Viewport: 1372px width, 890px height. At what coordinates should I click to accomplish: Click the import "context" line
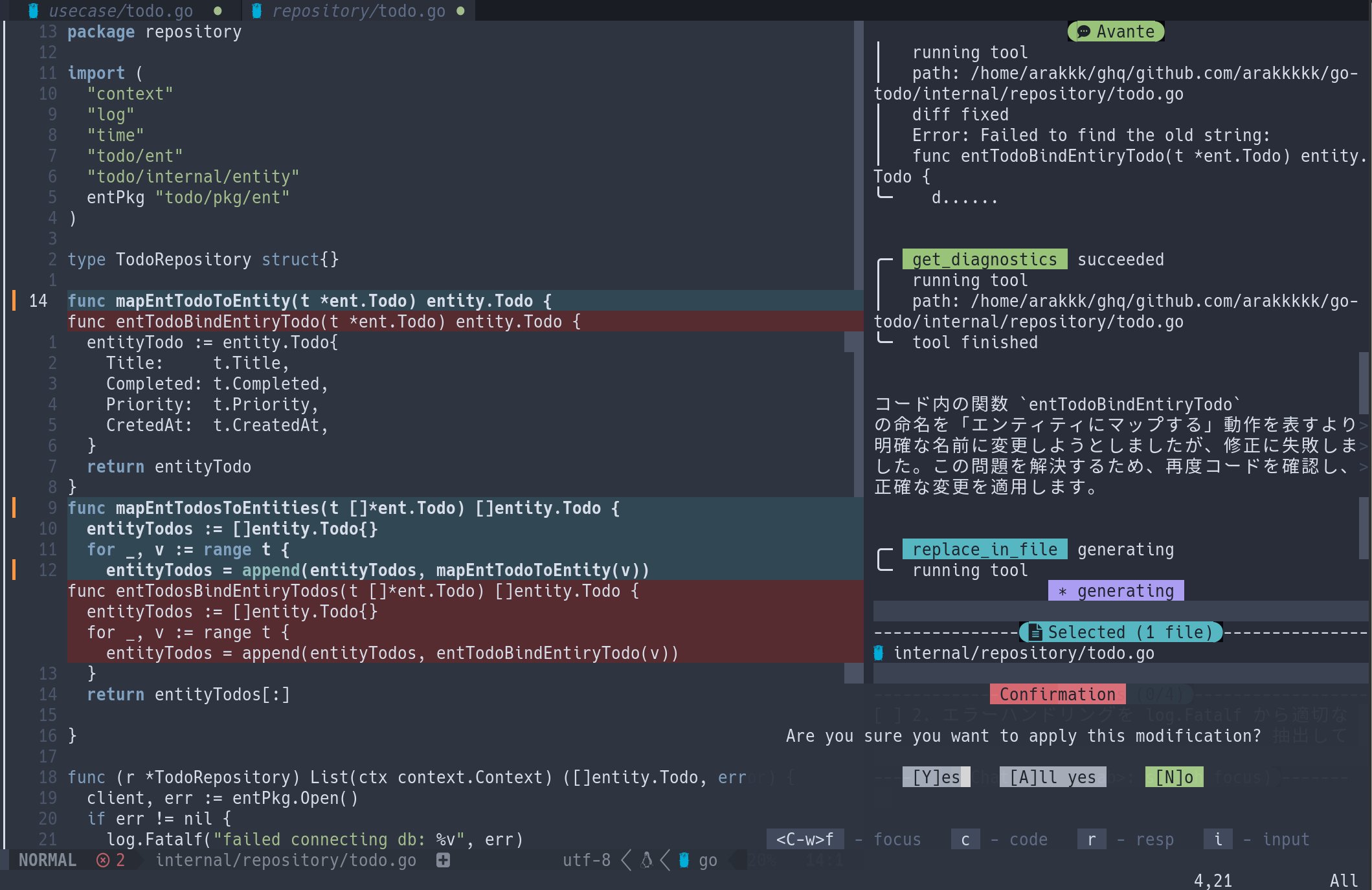(x=130, y=94)
